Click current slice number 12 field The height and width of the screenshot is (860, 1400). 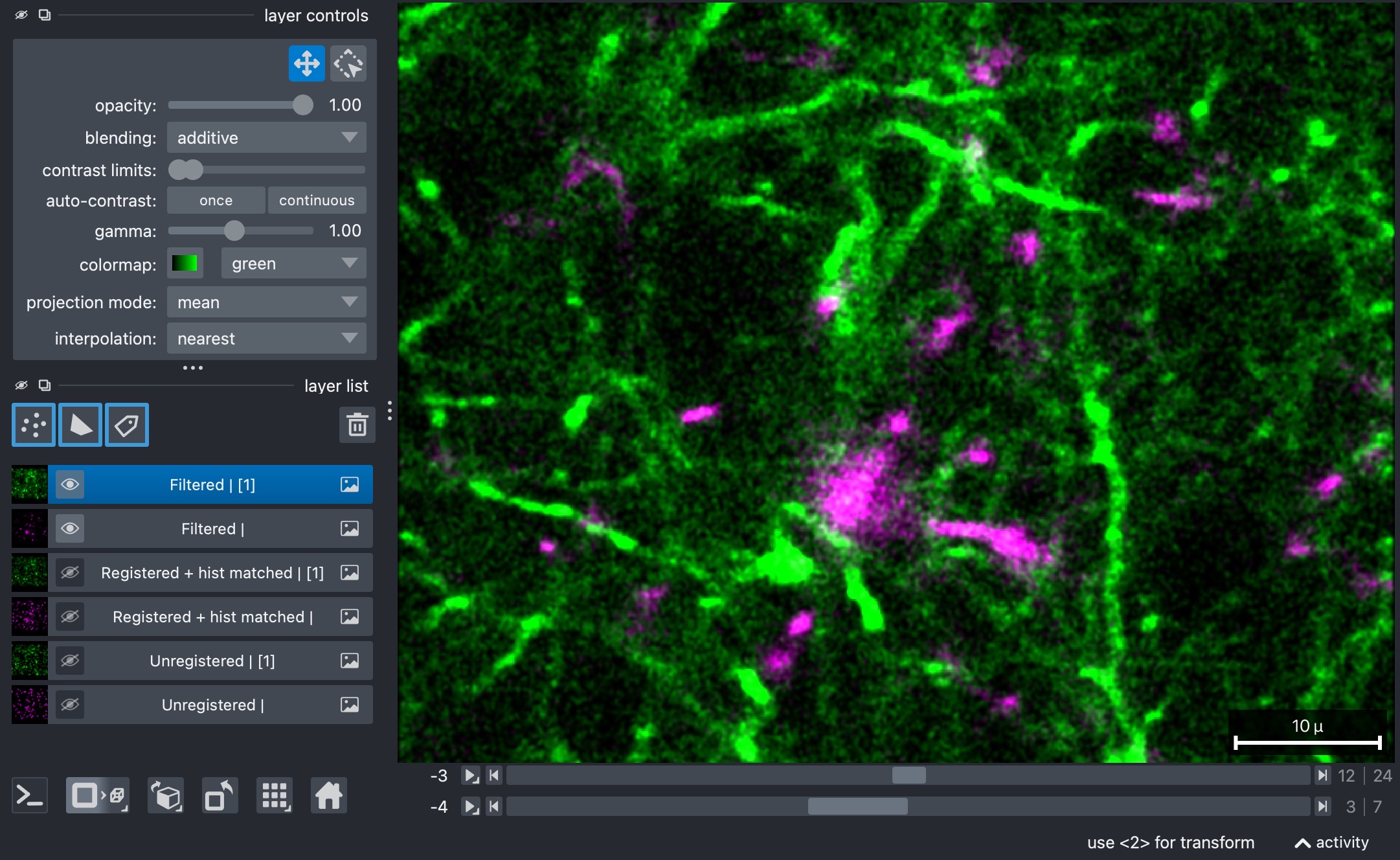point(1346,775)
